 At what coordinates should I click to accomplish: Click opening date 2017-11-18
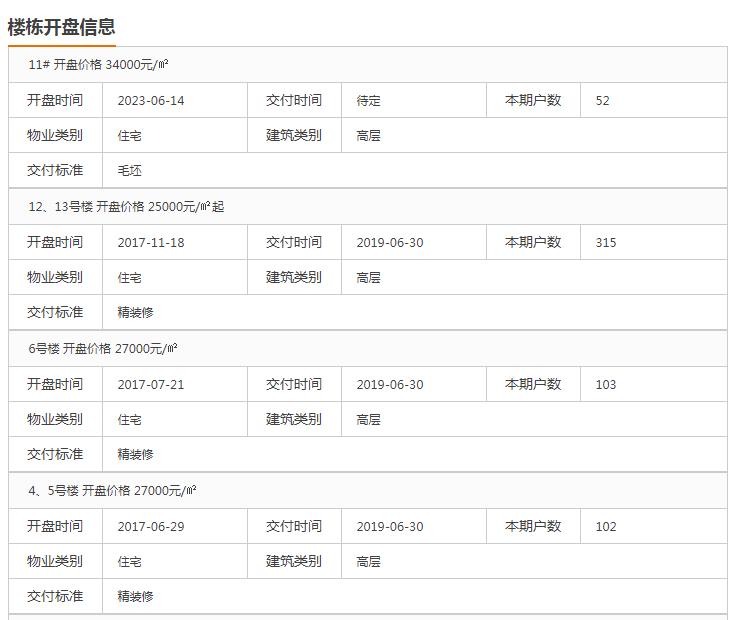tap(151, 242)
